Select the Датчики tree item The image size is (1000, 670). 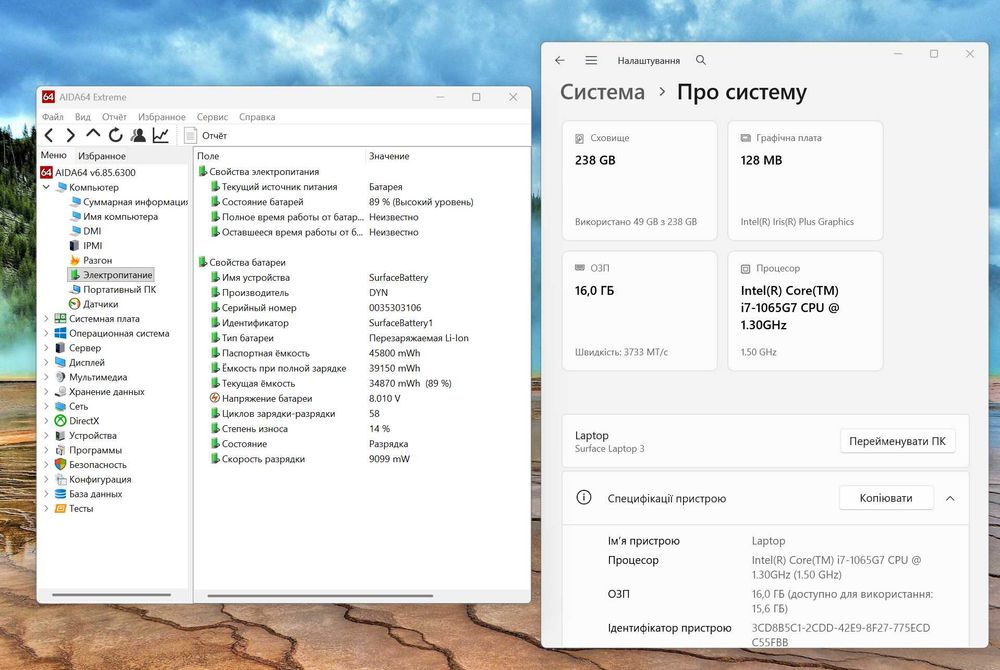(x=93, y=304)
